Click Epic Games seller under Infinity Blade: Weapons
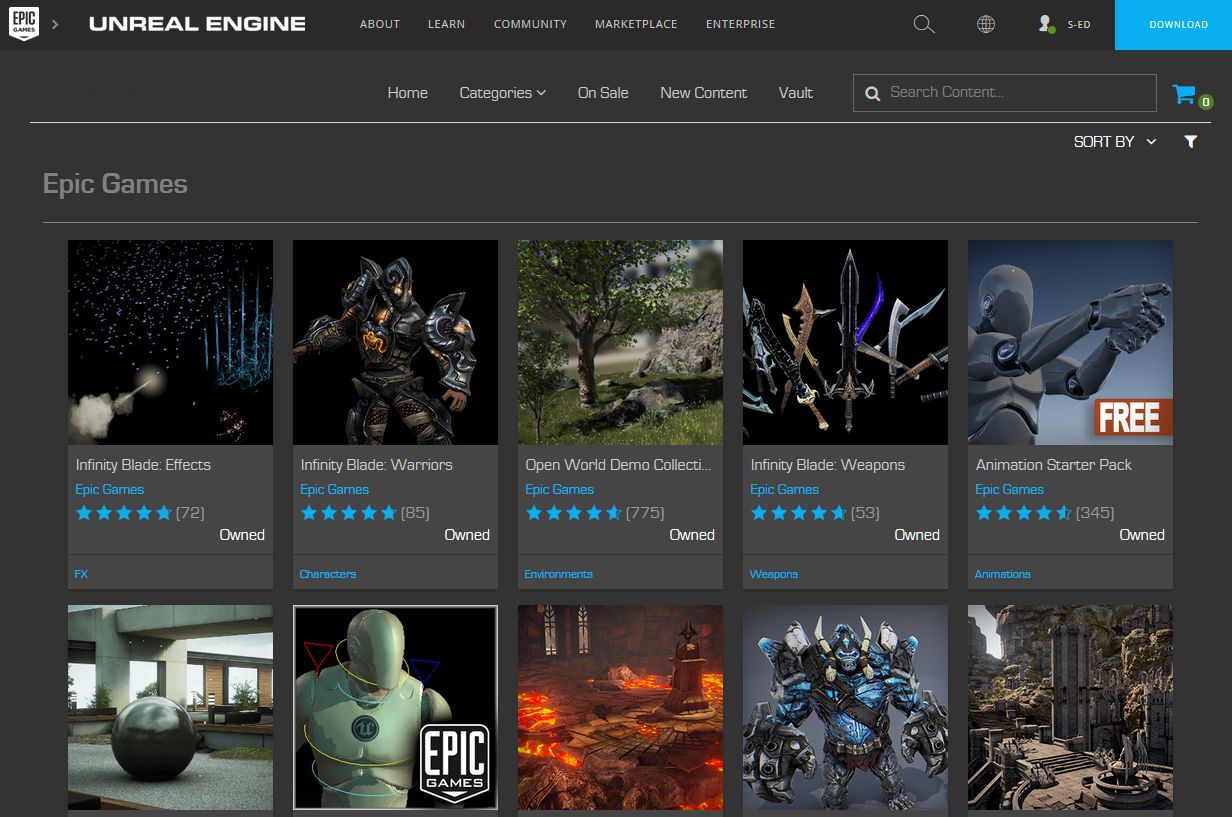 [784, 489]
